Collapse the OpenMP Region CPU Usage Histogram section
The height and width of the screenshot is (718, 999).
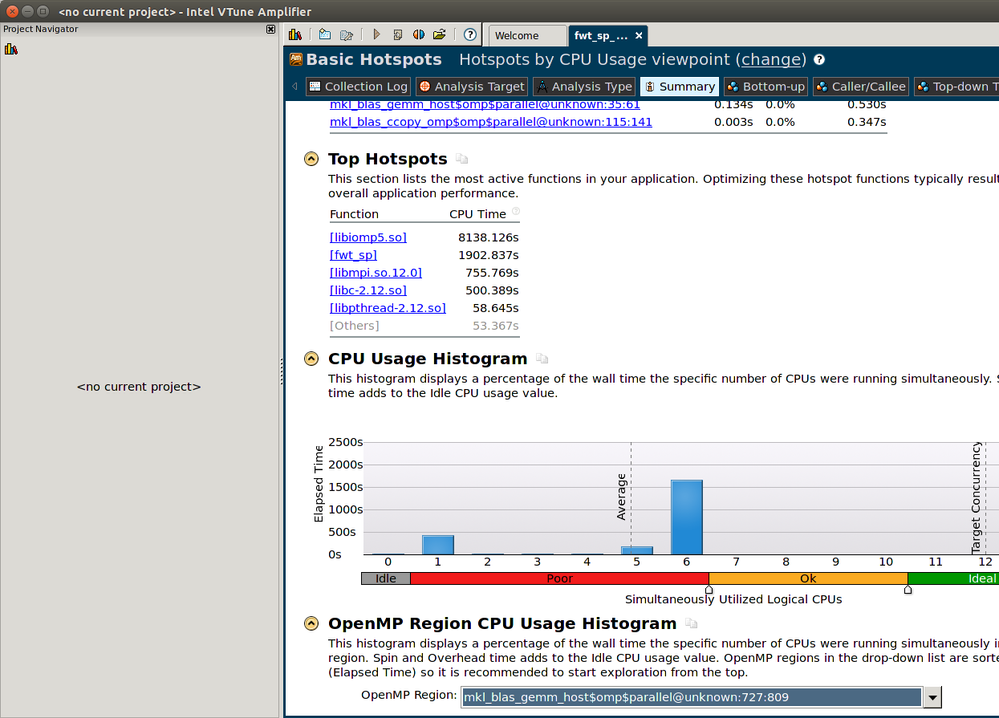coord(311,623)
